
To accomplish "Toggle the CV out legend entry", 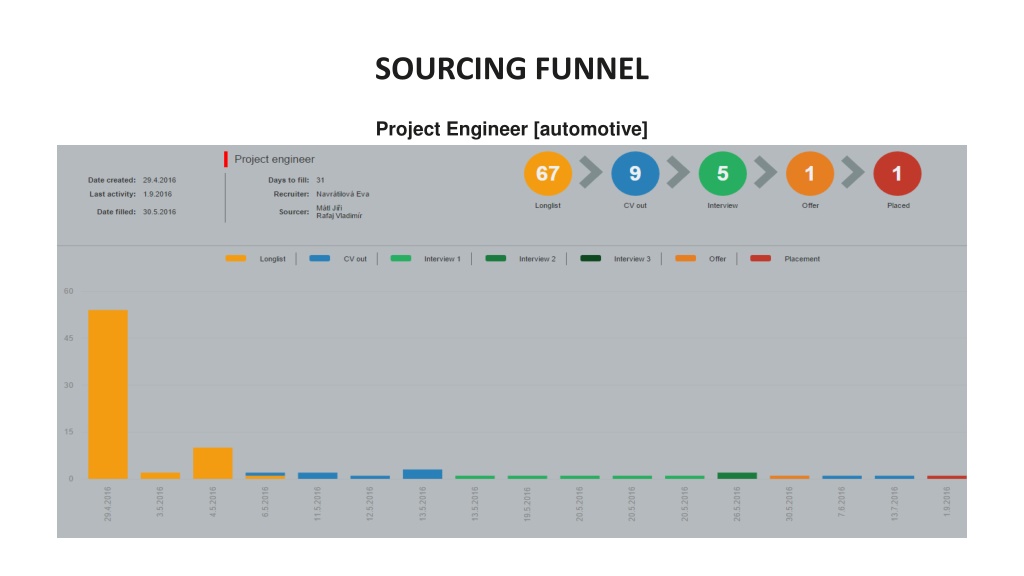I will pos(338,259).
